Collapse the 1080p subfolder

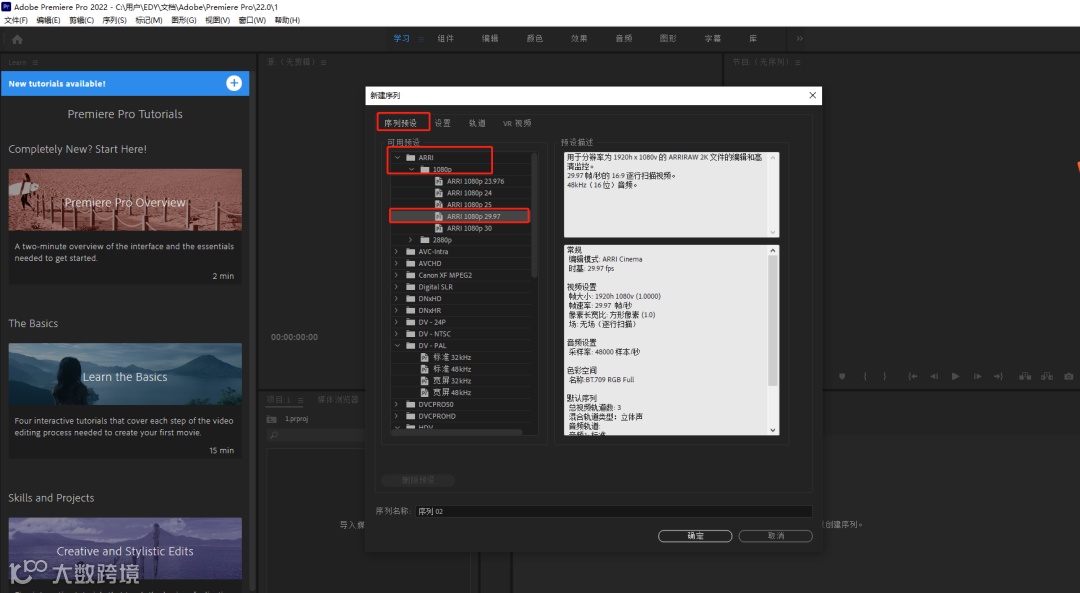coord(411,169)
